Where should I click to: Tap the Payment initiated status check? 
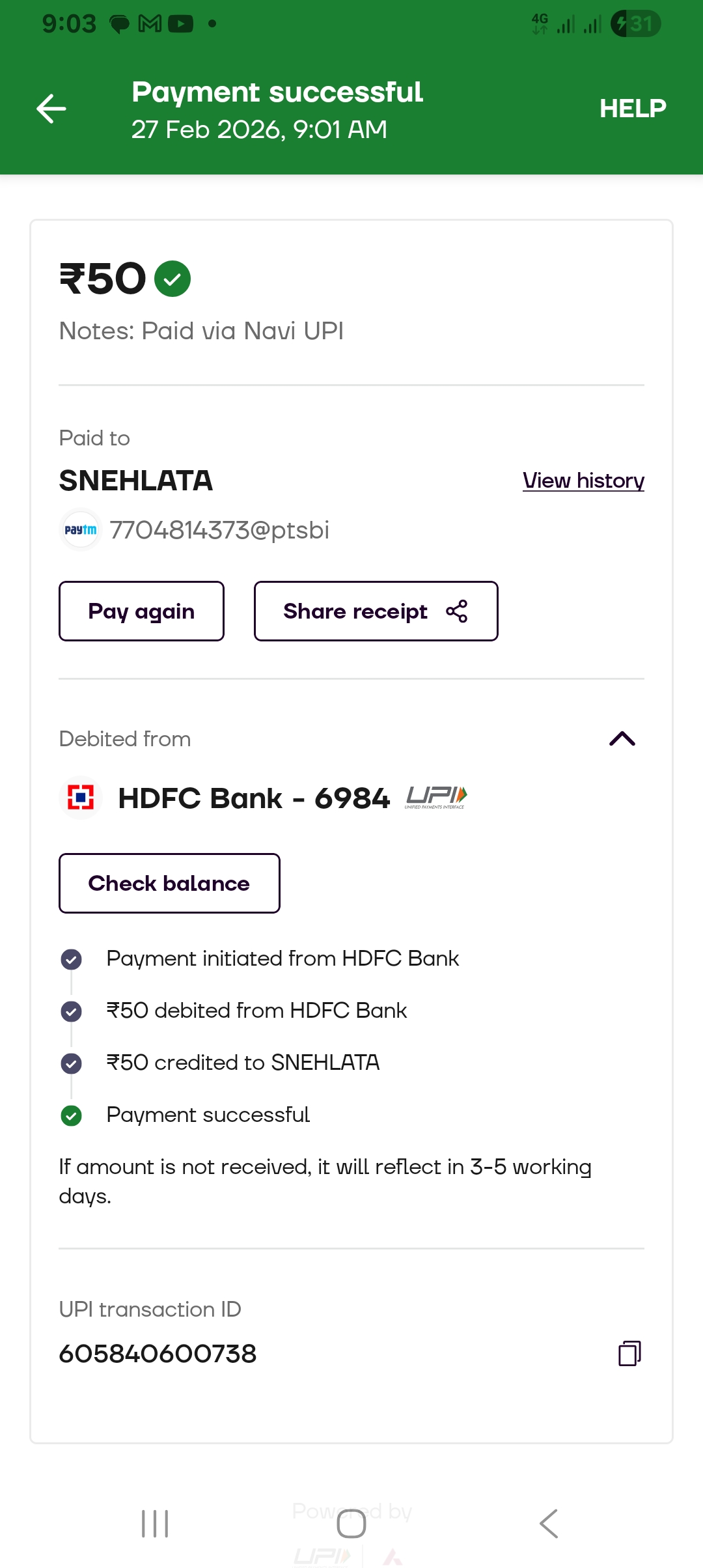pyautogui.click(x=71, y=959)
